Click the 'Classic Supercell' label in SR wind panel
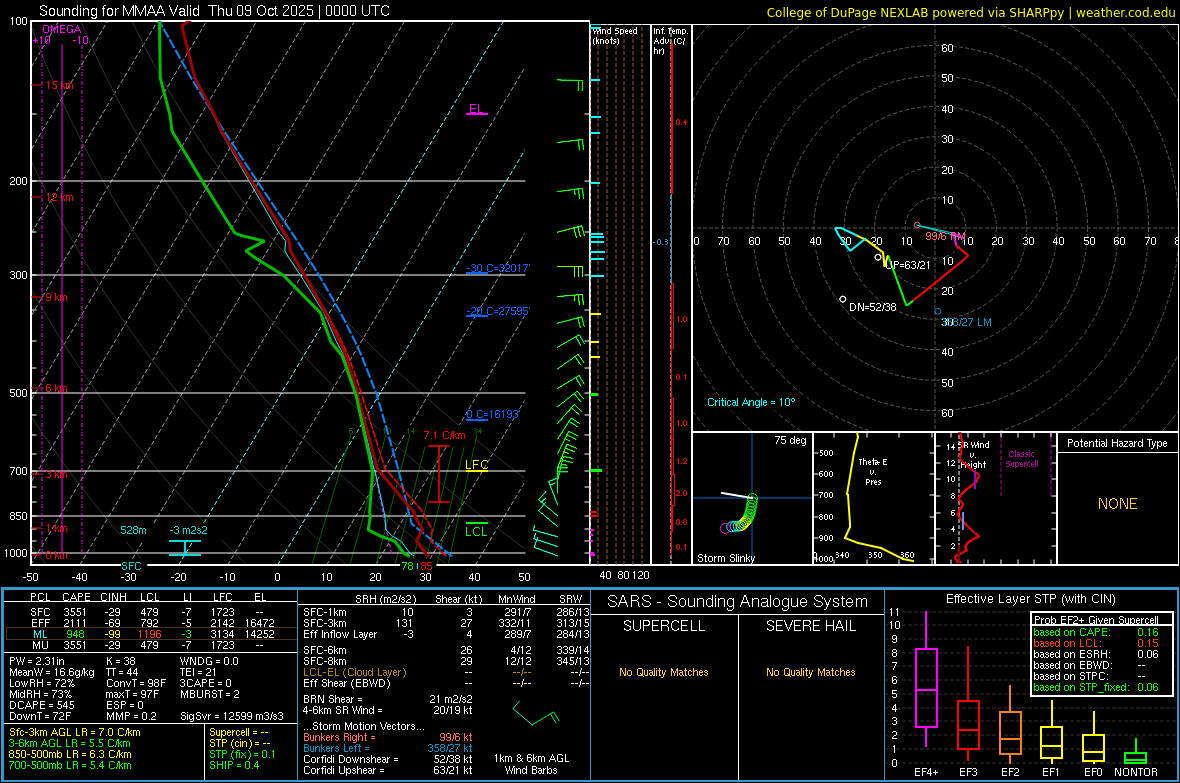 1021,459
